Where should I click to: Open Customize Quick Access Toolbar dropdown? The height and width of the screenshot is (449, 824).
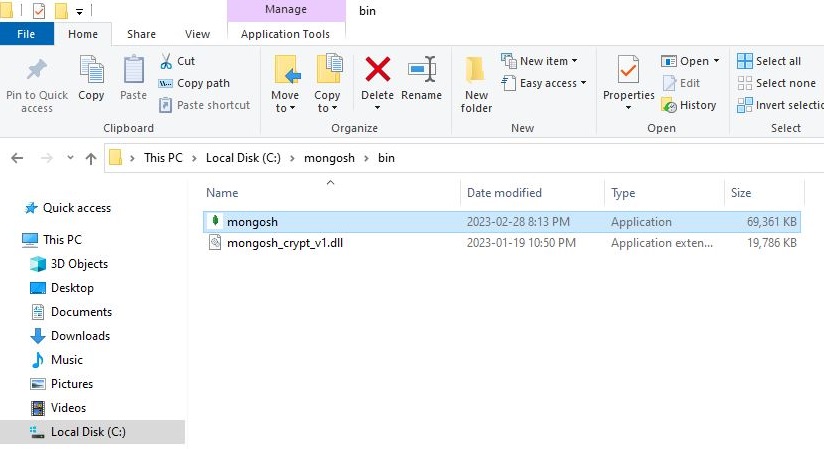coord(79,11)
